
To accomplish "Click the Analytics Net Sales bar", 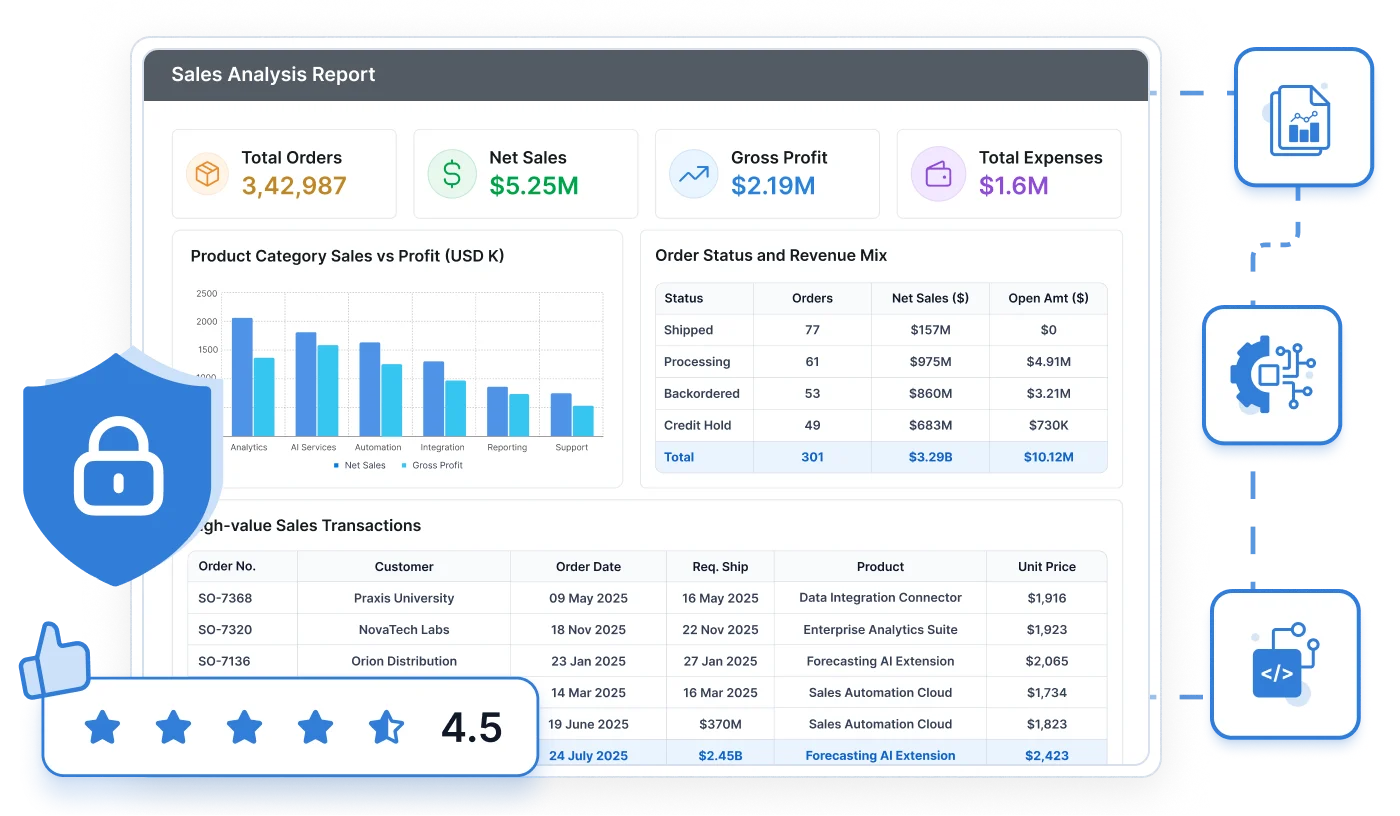I will [242, 377].
